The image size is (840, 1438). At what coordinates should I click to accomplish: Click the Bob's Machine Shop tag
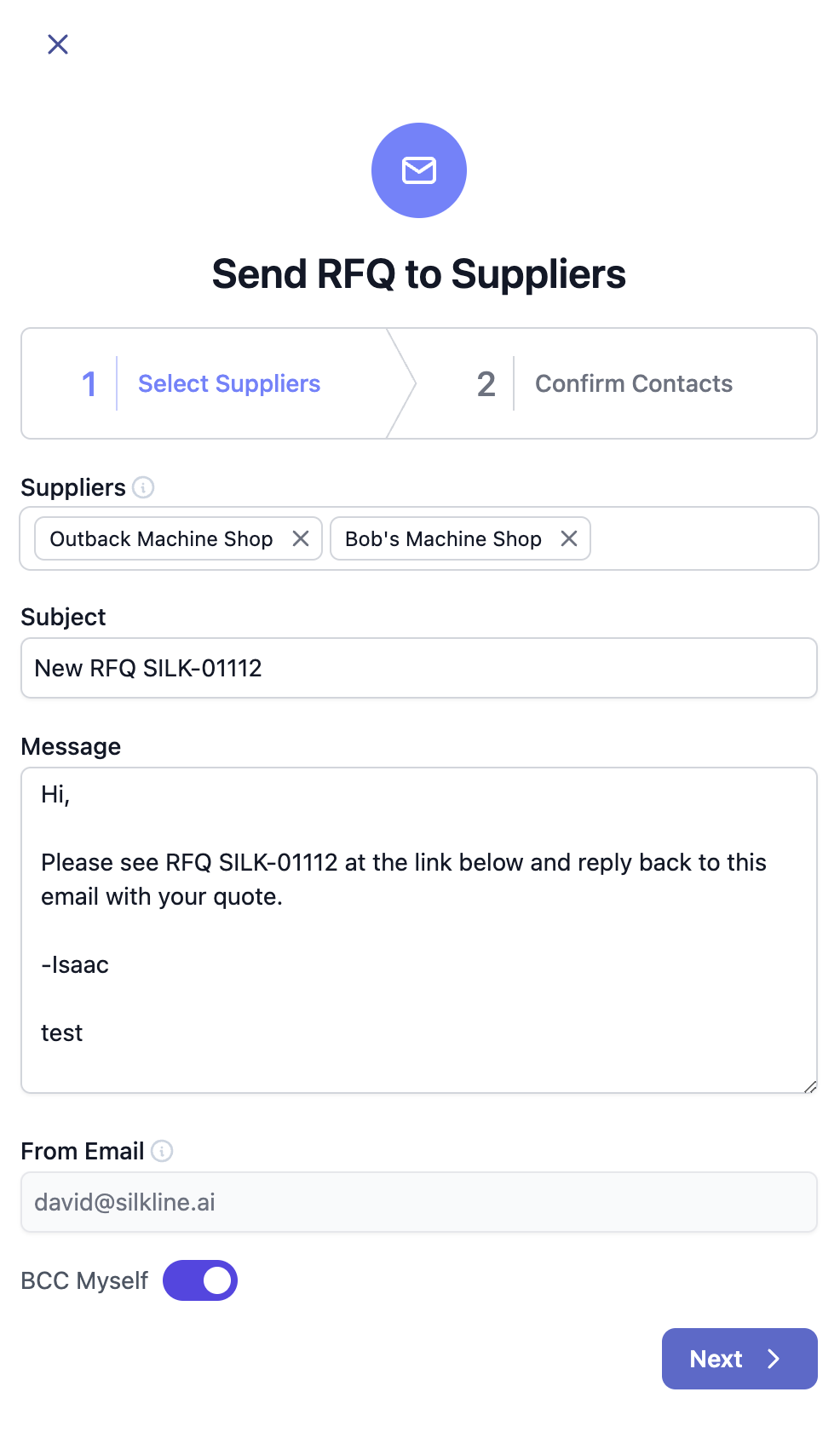click(443, 538)
